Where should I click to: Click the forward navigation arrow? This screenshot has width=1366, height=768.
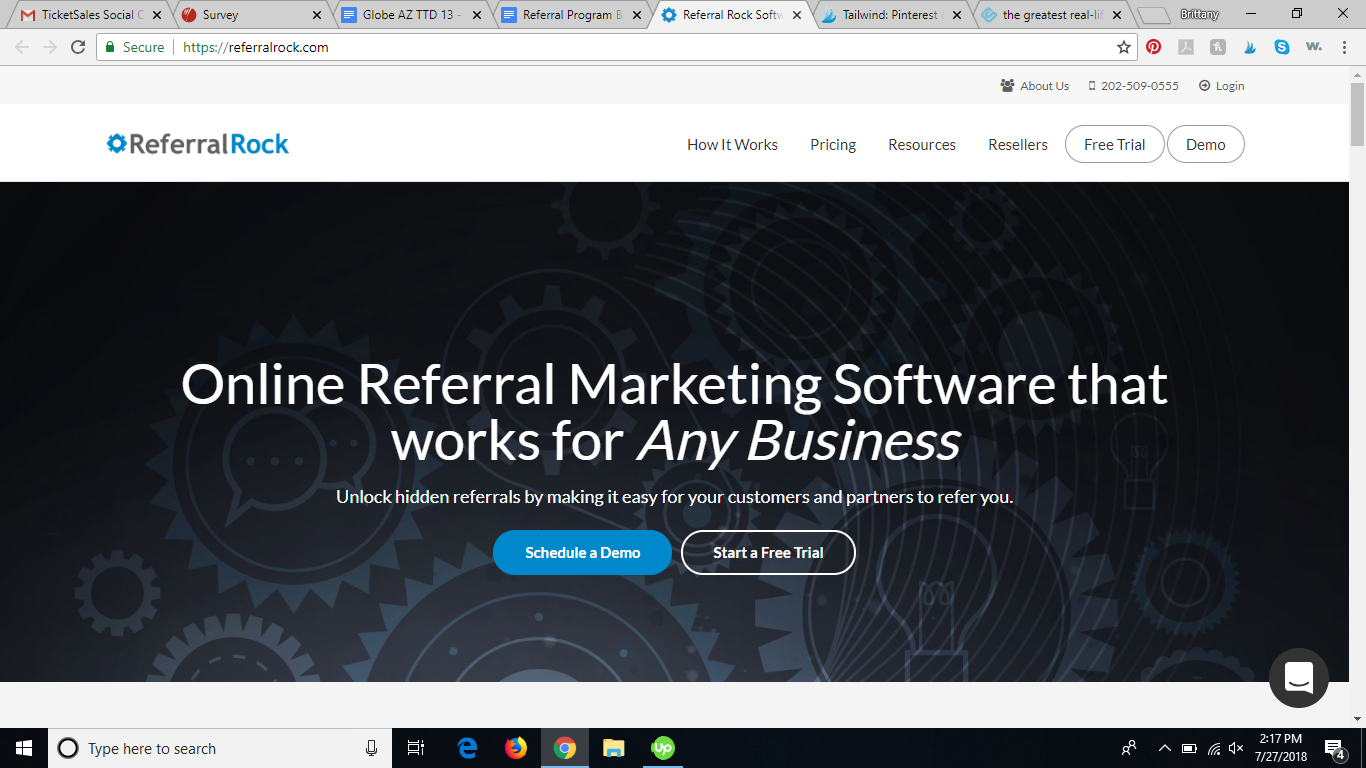coord(50,47)
